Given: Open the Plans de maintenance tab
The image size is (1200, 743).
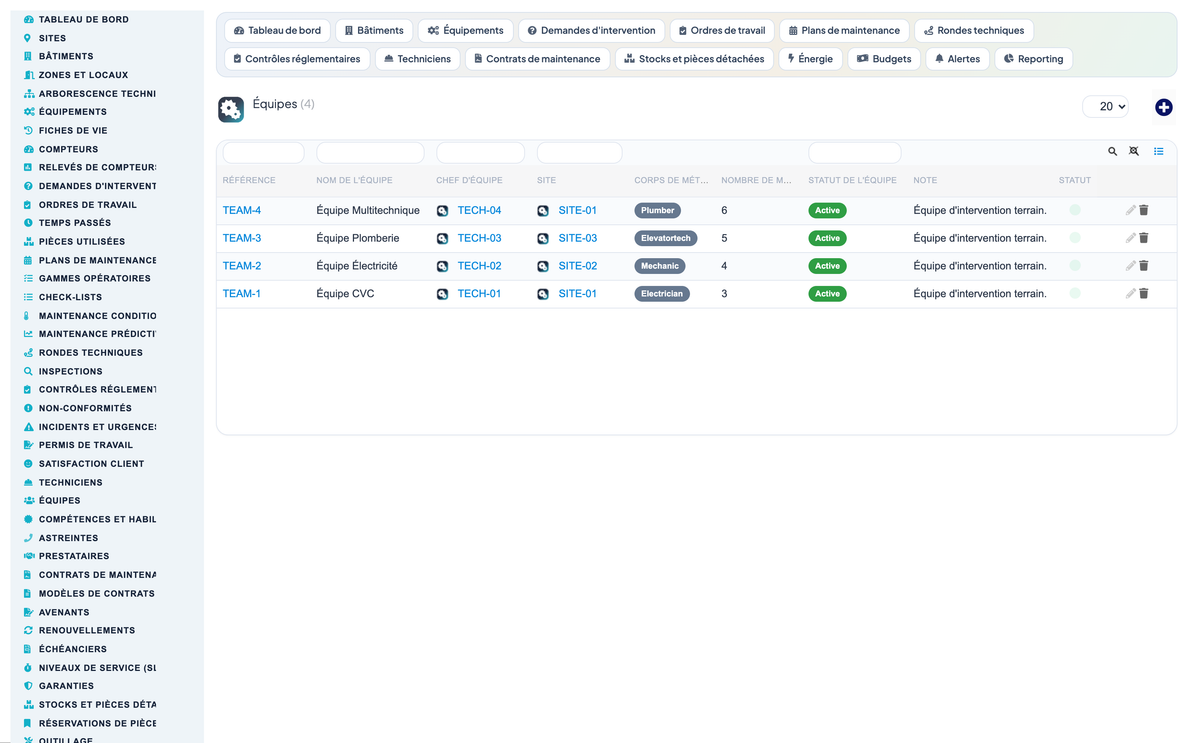Looking at the screenshot, I should (x=844, y=31).
